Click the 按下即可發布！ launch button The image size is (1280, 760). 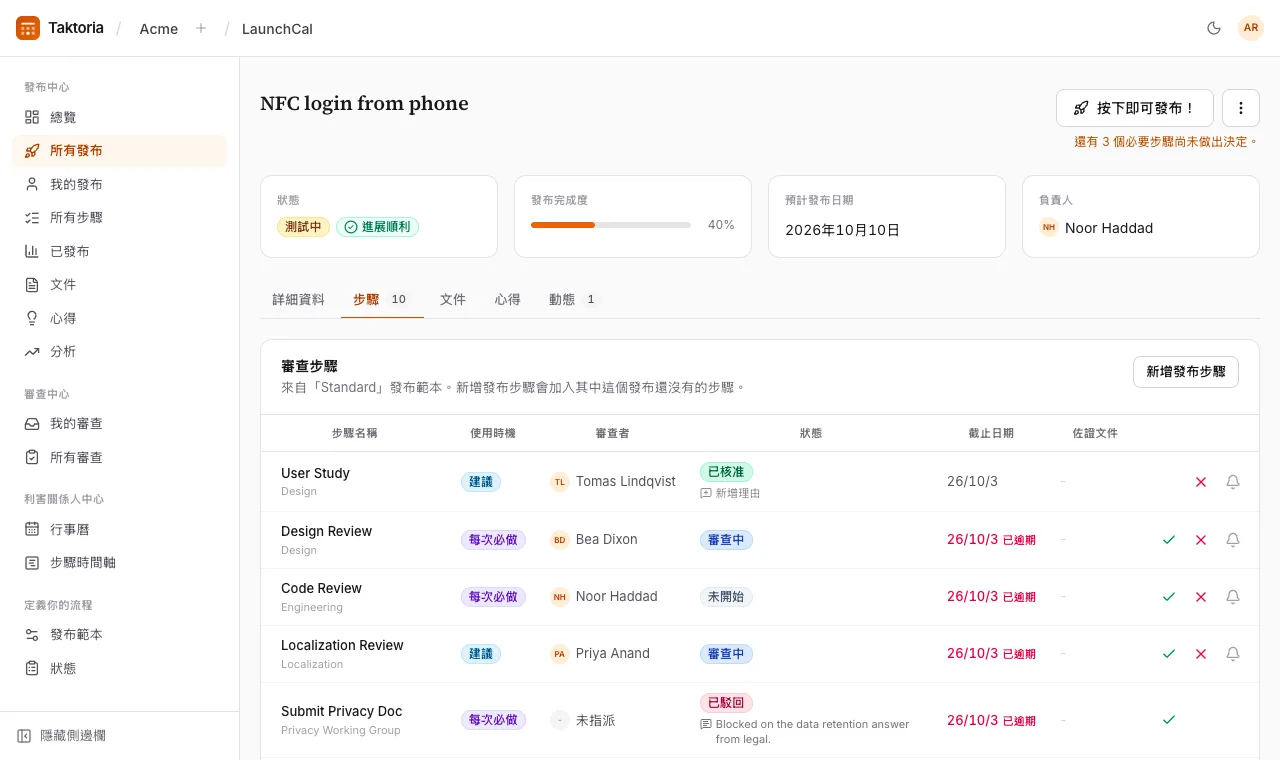(1135, 108)
